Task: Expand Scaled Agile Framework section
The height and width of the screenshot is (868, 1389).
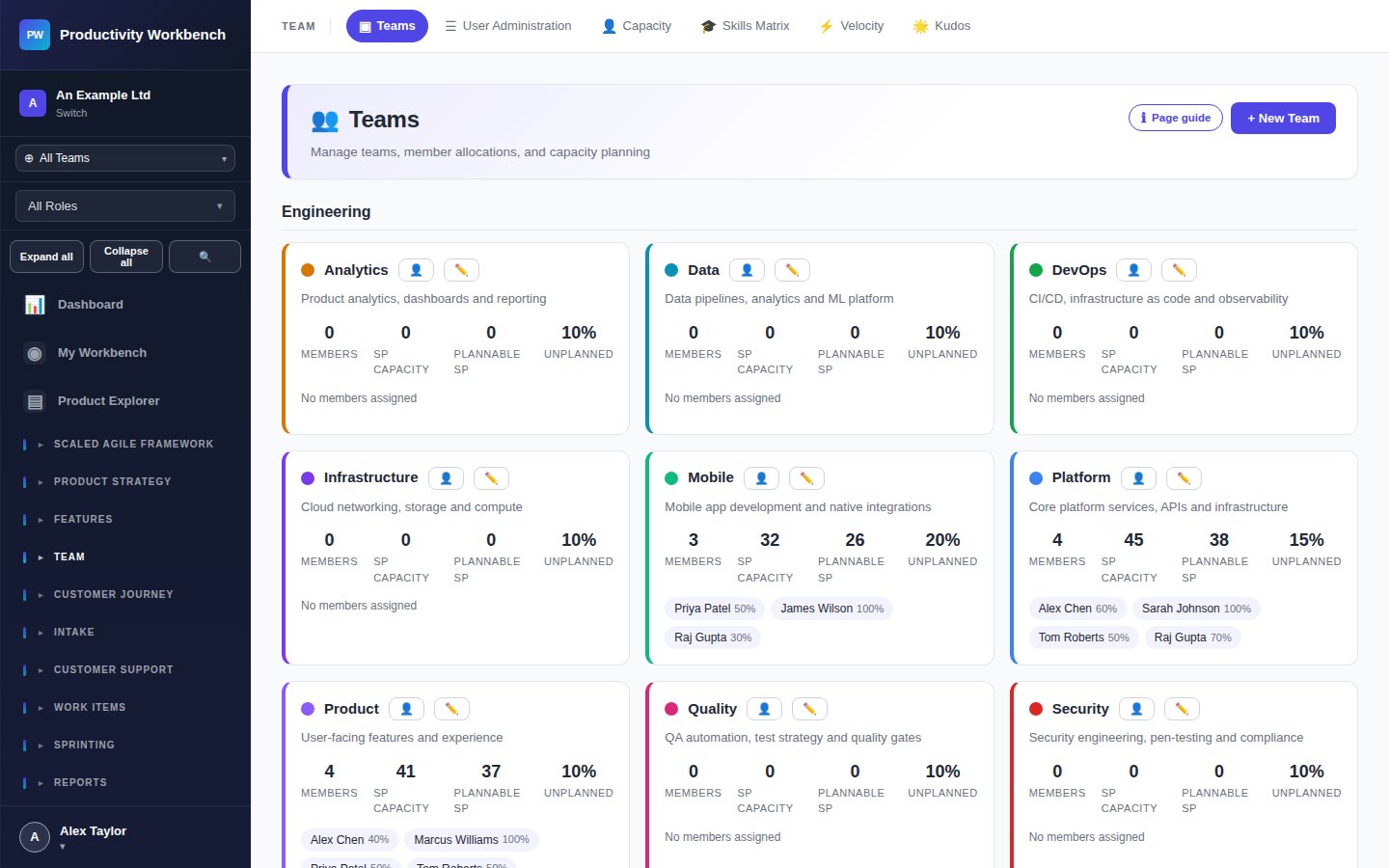Action: click(125, 445)
